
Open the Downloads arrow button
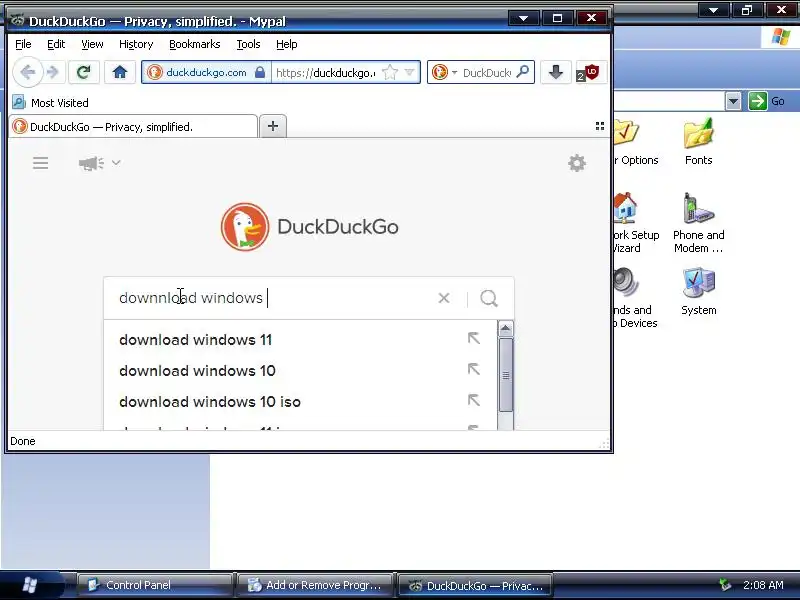pyautogui.click(x=556, y=72)
